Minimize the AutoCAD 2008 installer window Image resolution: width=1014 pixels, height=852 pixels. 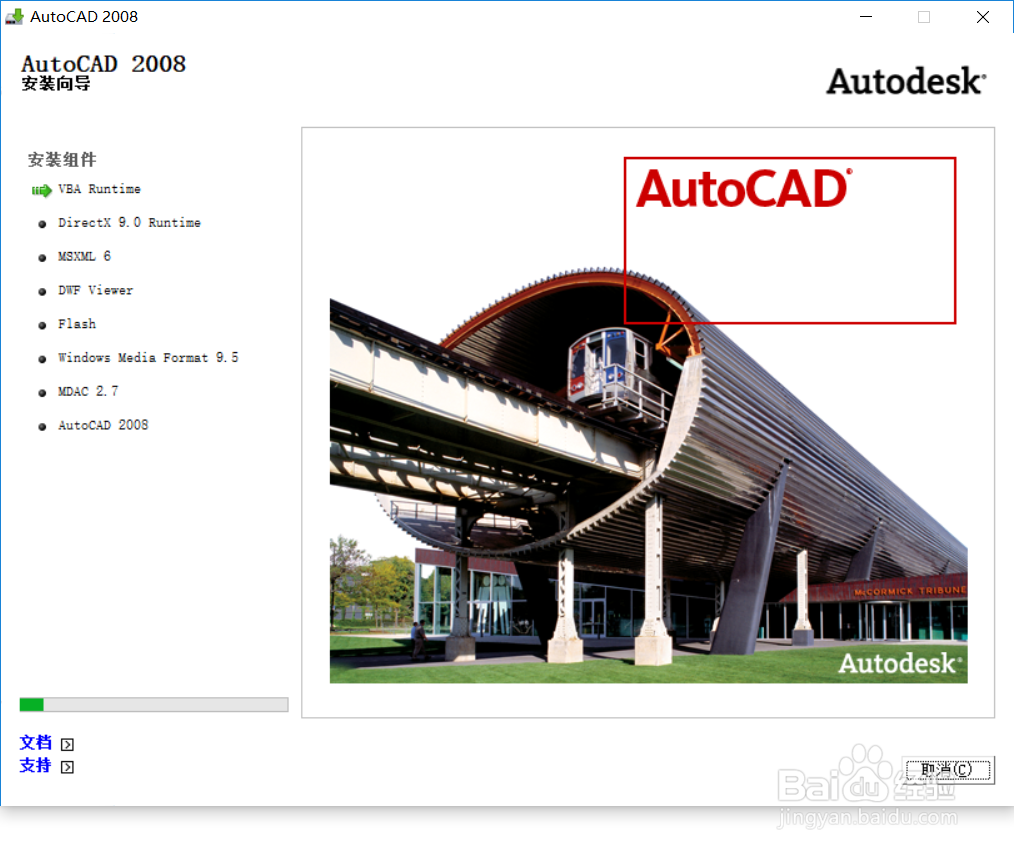point(866,17)
